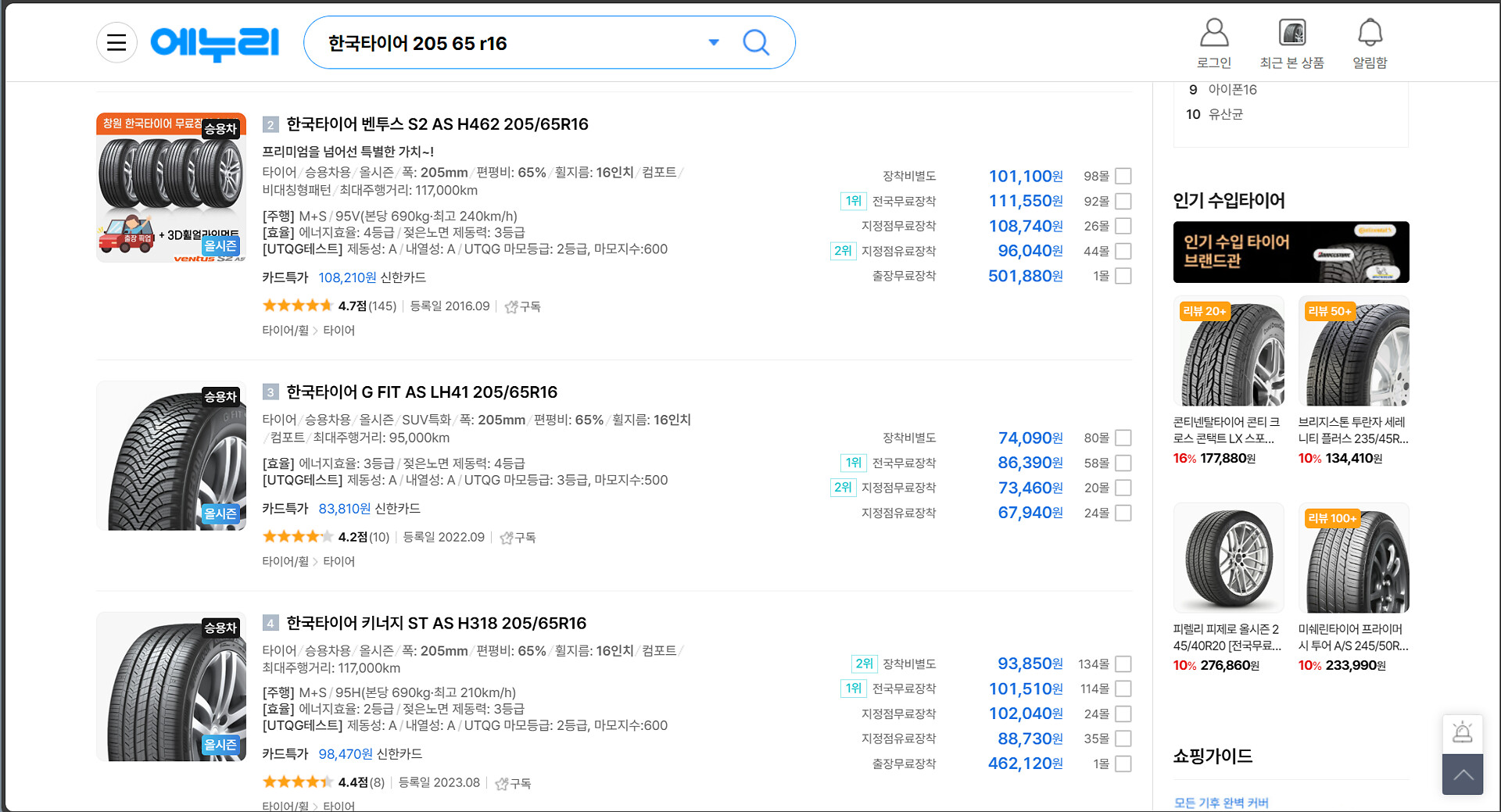The height and width of the screenshot is (812, 1501).
Task: Open the login (로그인) icon
Action: coord(1214,44)
